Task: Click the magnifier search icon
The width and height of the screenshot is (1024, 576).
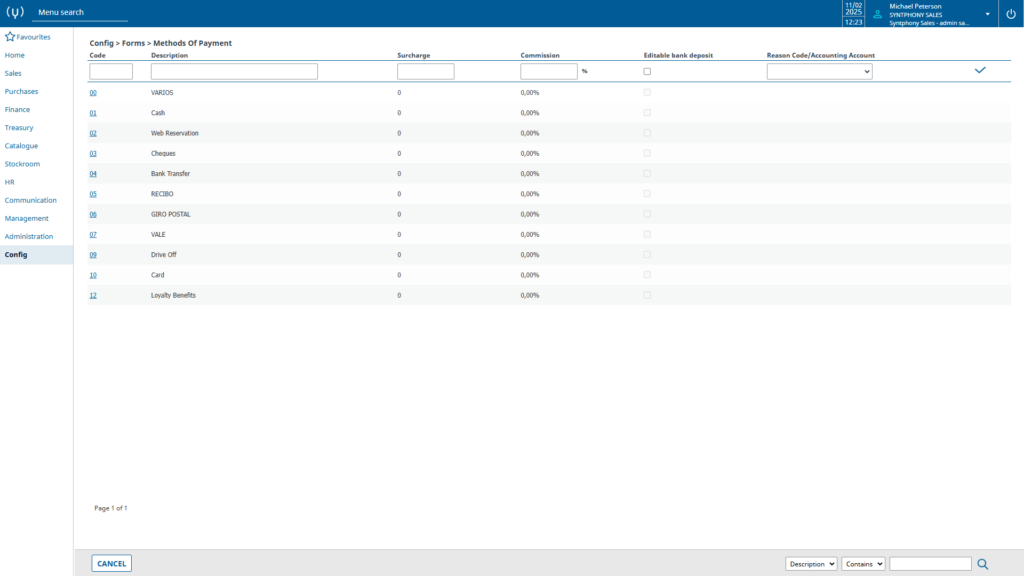Action: (983, 564)
